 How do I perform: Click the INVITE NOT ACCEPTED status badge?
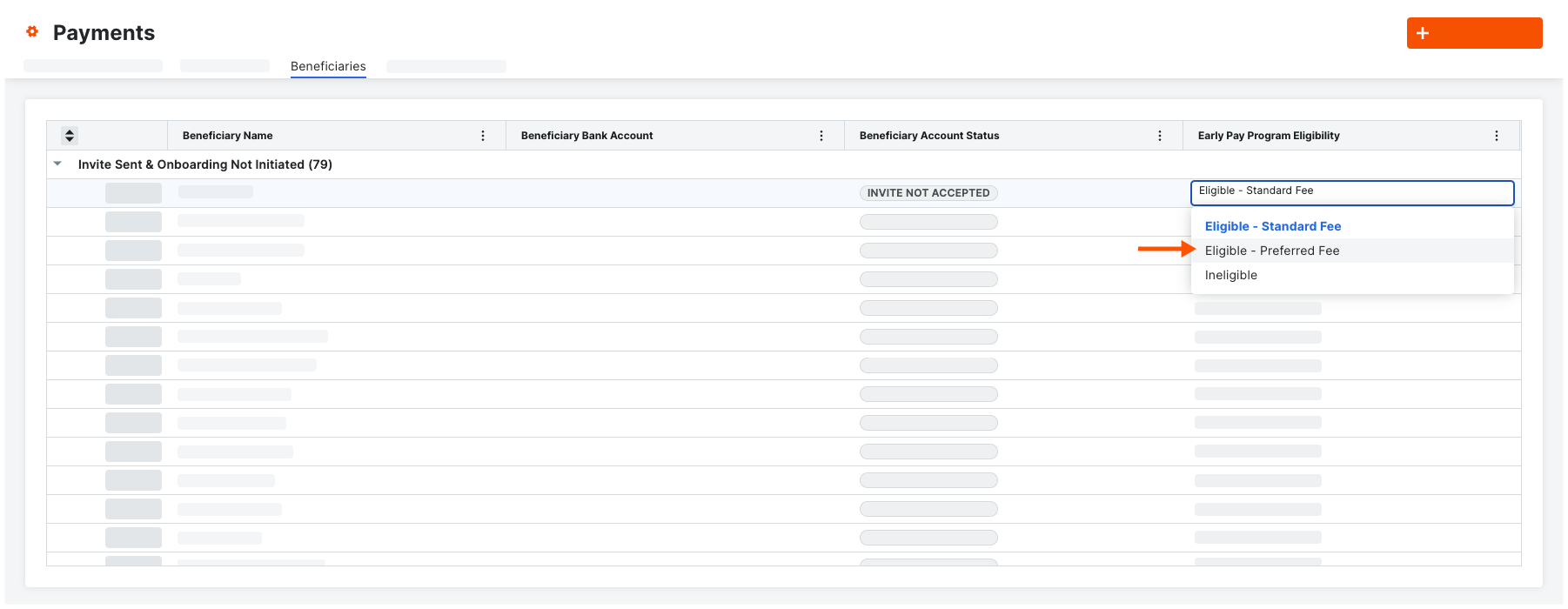[928, 193]
